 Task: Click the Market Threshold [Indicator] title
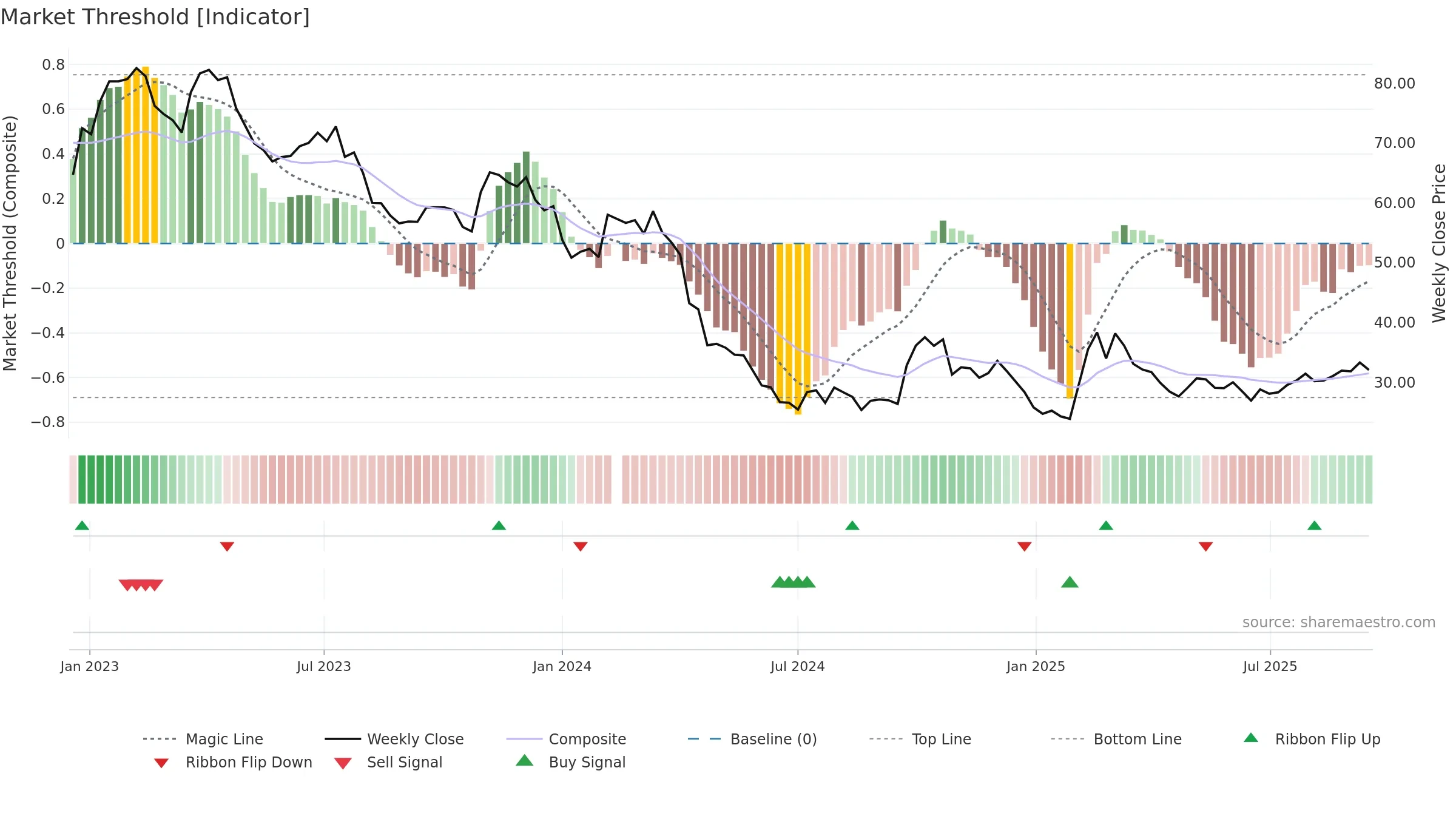click(x=155, y=17)
